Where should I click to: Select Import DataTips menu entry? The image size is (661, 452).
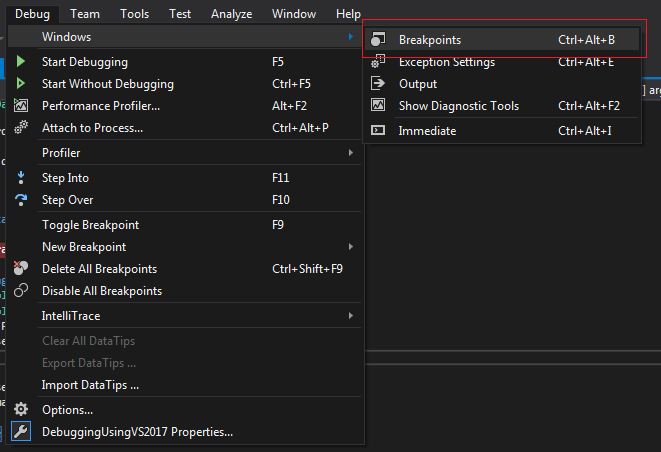90,385
